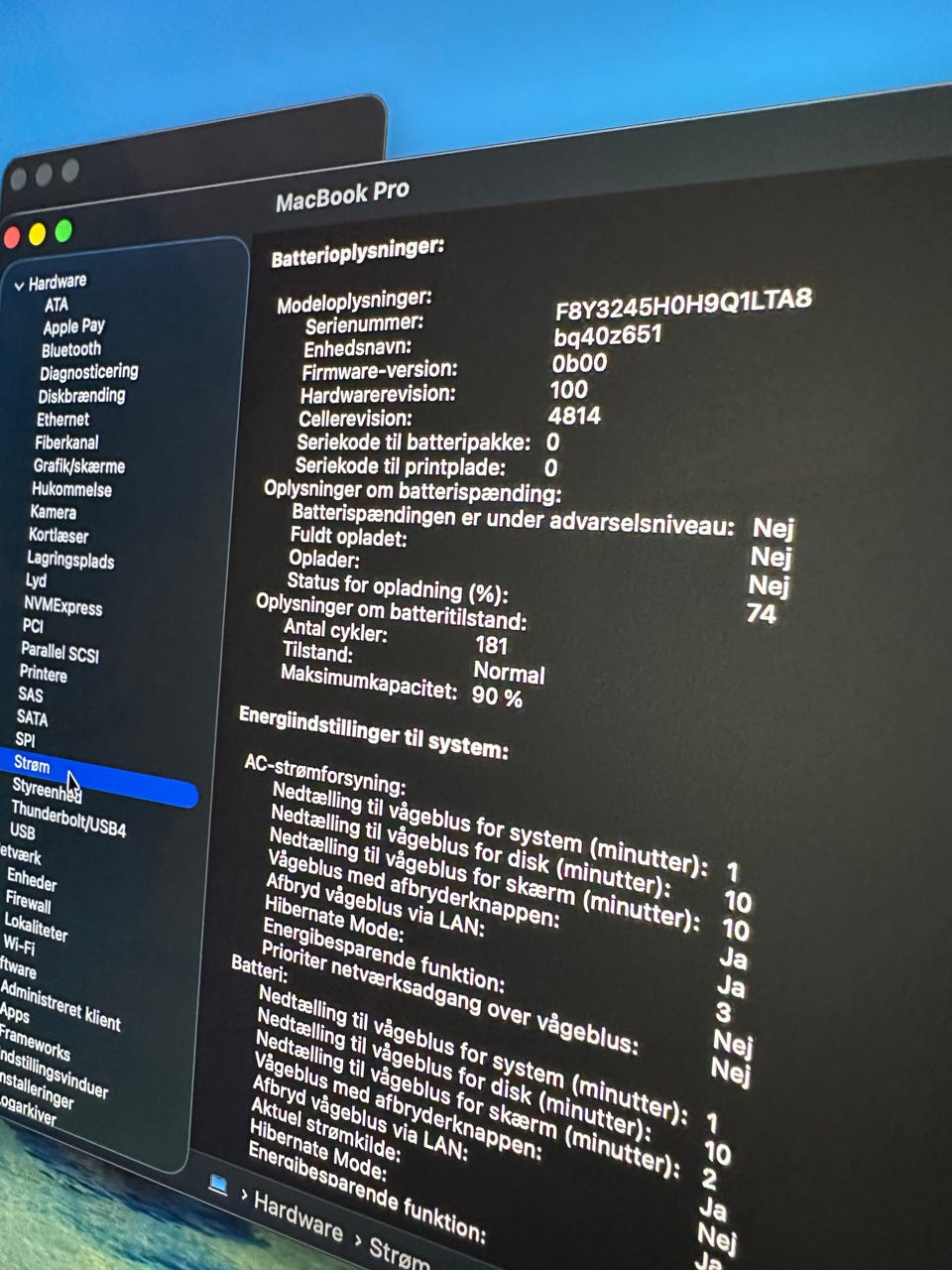Open Thunderbolt/USB4 in the sidebar

coord(68,821)
